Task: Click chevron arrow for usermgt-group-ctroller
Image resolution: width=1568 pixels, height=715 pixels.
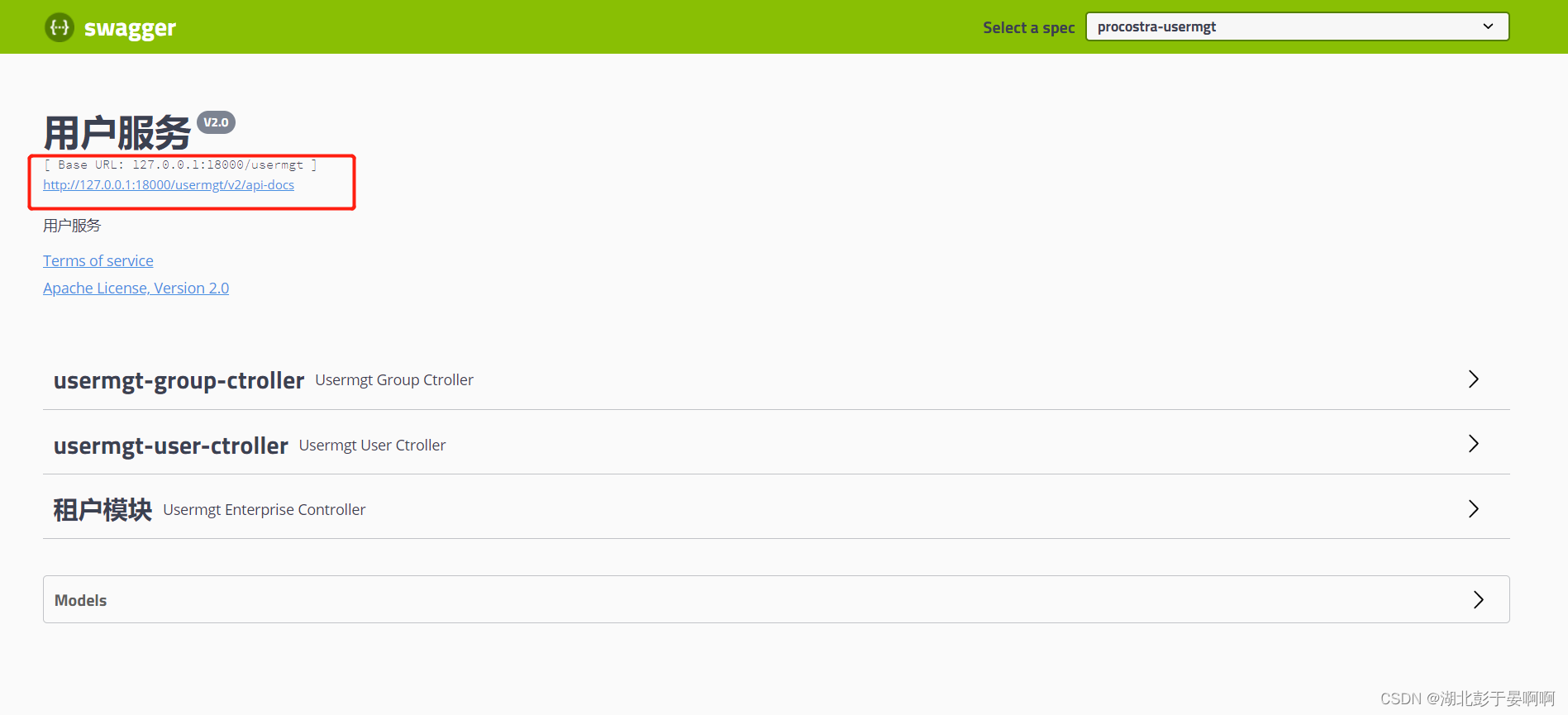Action: click(1473, 379)
